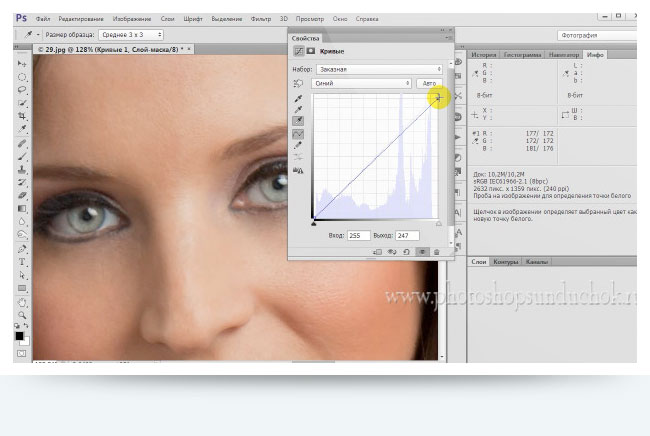Select the Zoom tool
Screen dimensions: 650x436
[x=22, y=315]
